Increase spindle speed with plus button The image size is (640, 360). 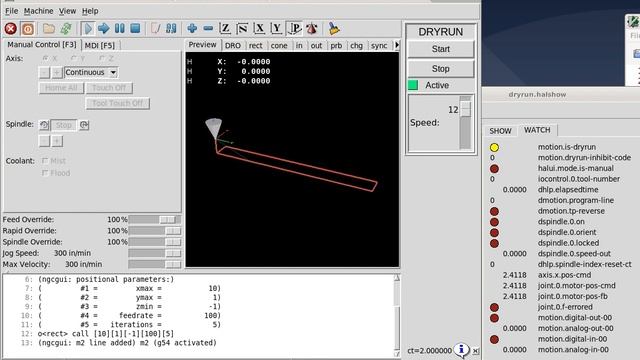pos(57,141)
